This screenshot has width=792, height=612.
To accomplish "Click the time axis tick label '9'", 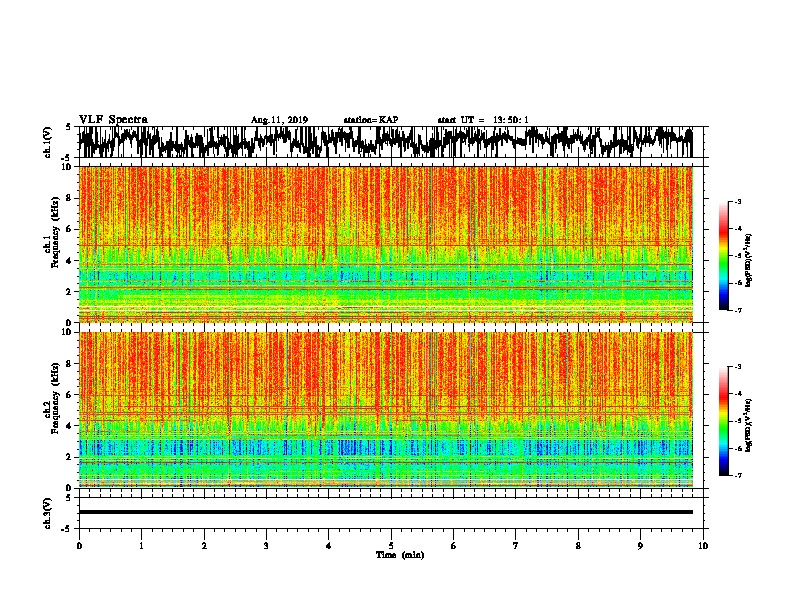I will tap(640, 546).
